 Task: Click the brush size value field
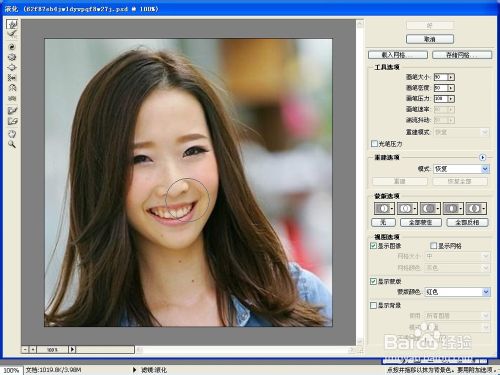(441, 77)
